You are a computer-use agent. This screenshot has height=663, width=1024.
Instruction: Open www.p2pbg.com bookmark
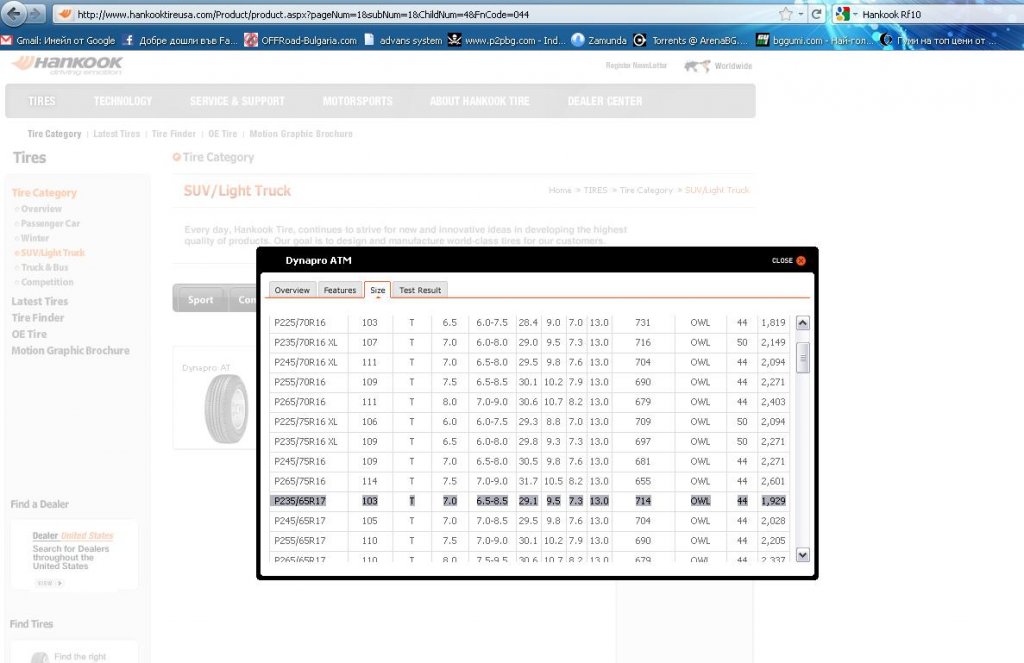tap(507, 40)
